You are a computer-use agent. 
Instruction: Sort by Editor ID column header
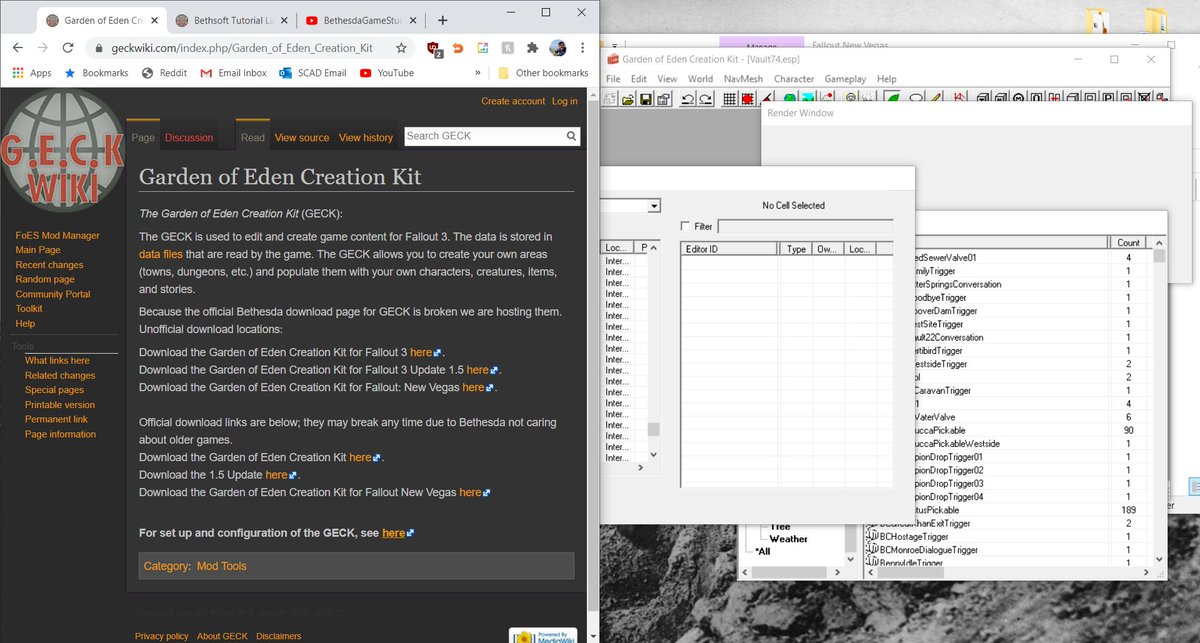[729, 249]
